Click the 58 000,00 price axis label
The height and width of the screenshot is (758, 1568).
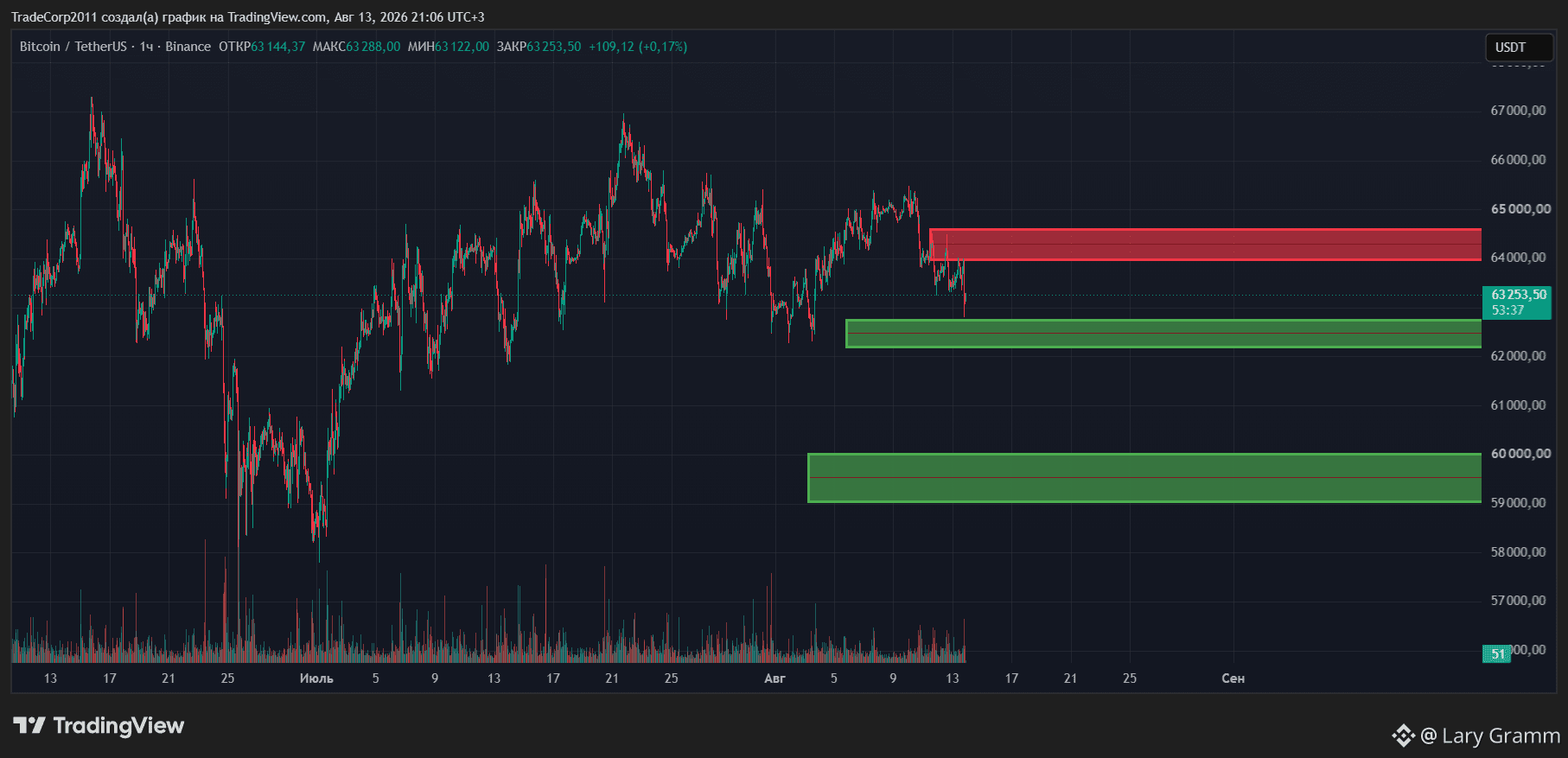point(1519,552)
